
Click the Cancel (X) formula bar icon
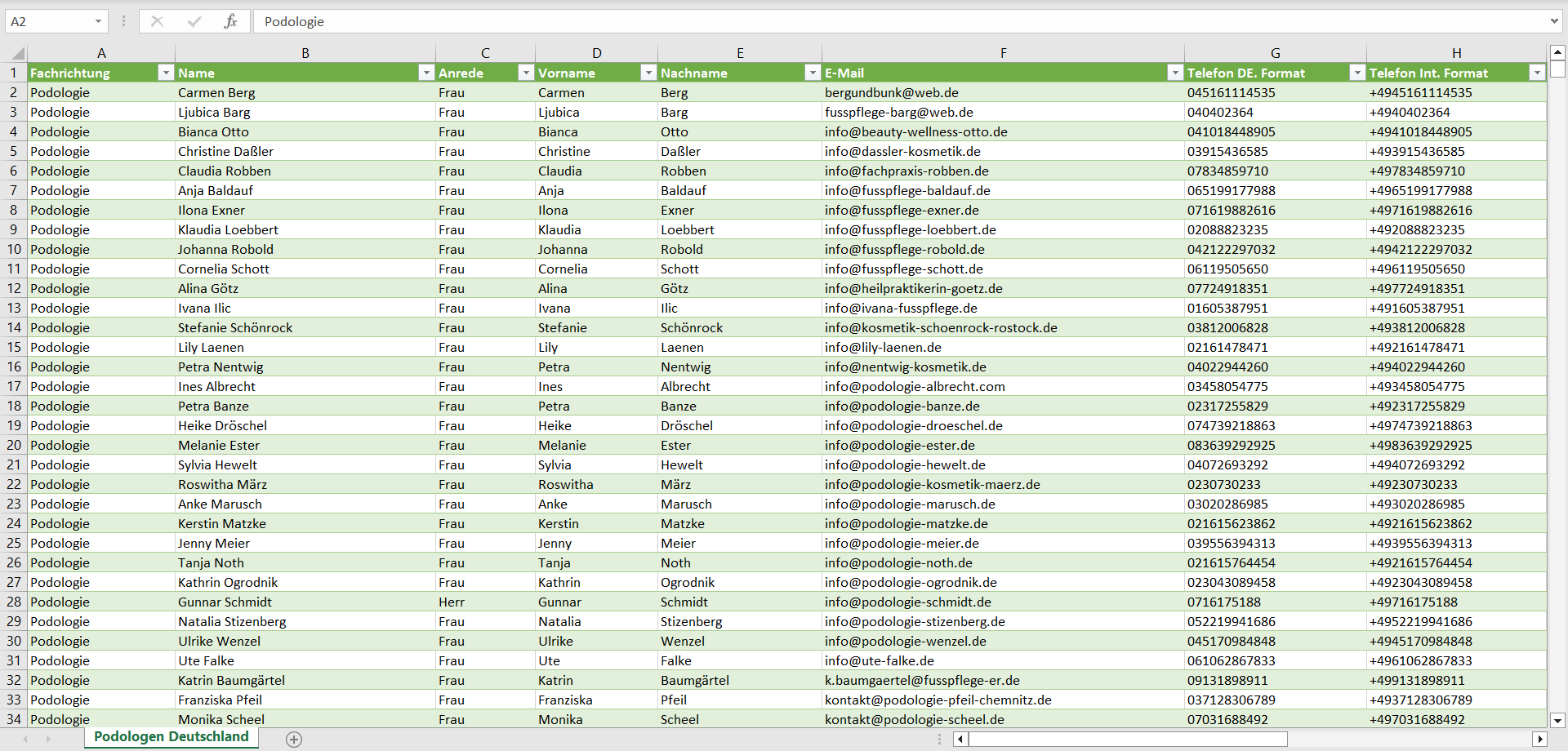pos(157,21)
